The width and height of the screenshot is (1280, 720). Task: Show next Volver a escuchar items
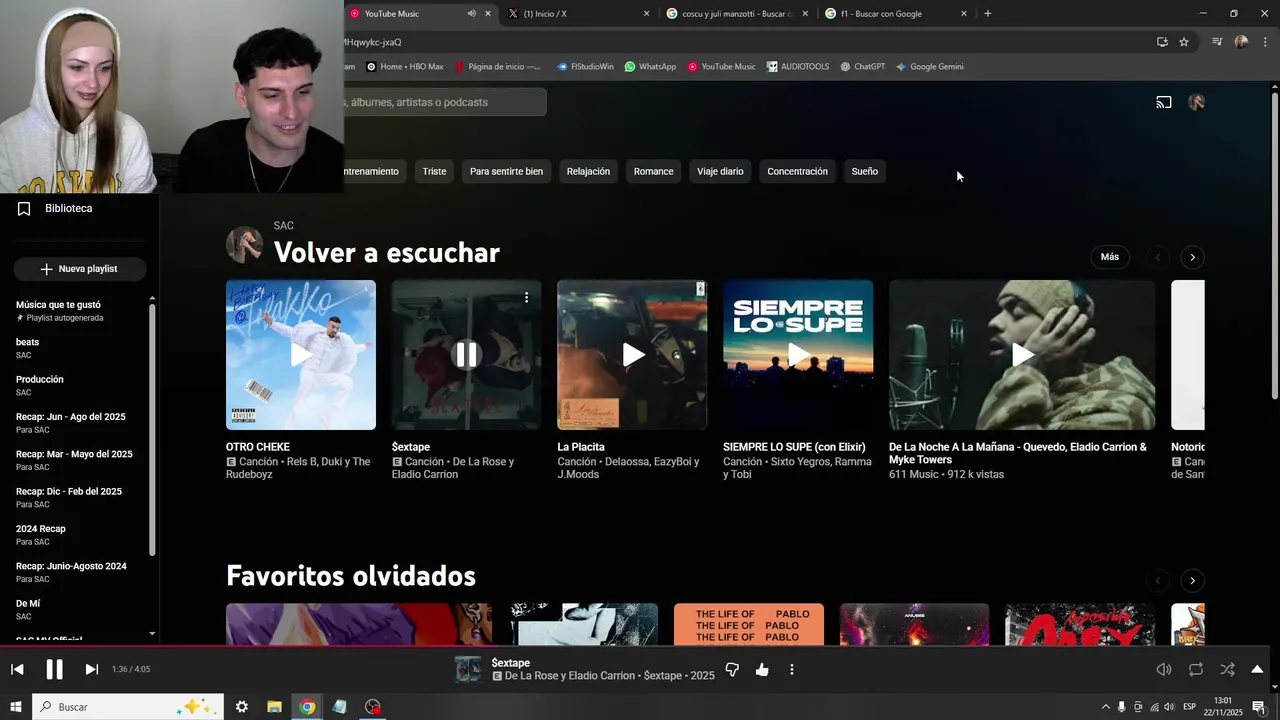pyautogui.click(x=1192, y=257)
